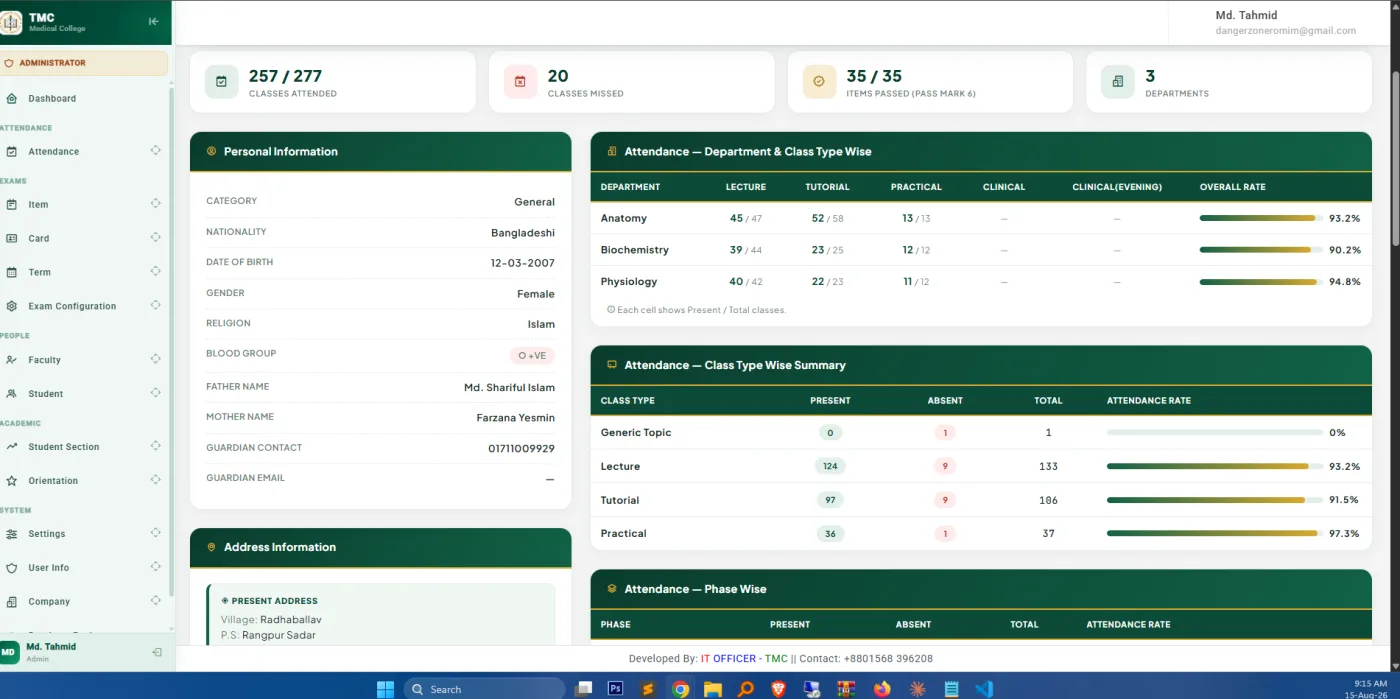Open Firefox from the taskbar
The width and height of the screenshot is (1400, 699).
[x=881, y=688]
